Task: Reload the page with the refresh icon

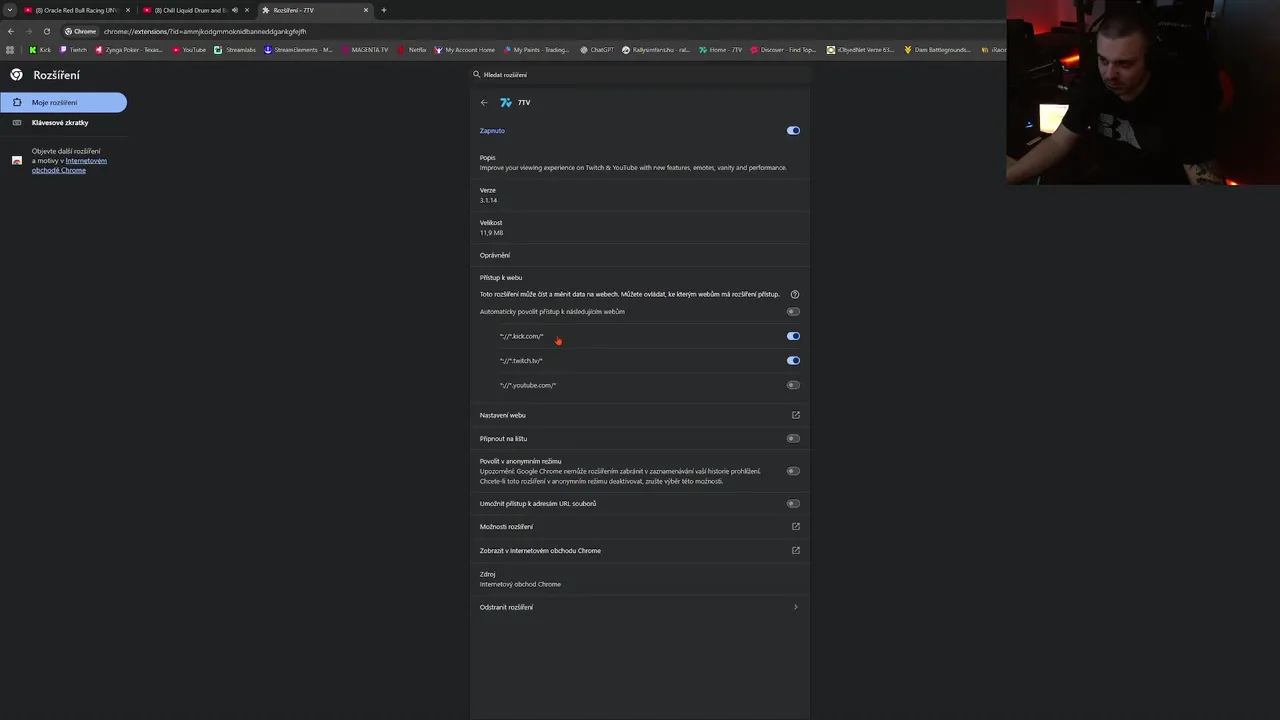Action: click(46, 31)
